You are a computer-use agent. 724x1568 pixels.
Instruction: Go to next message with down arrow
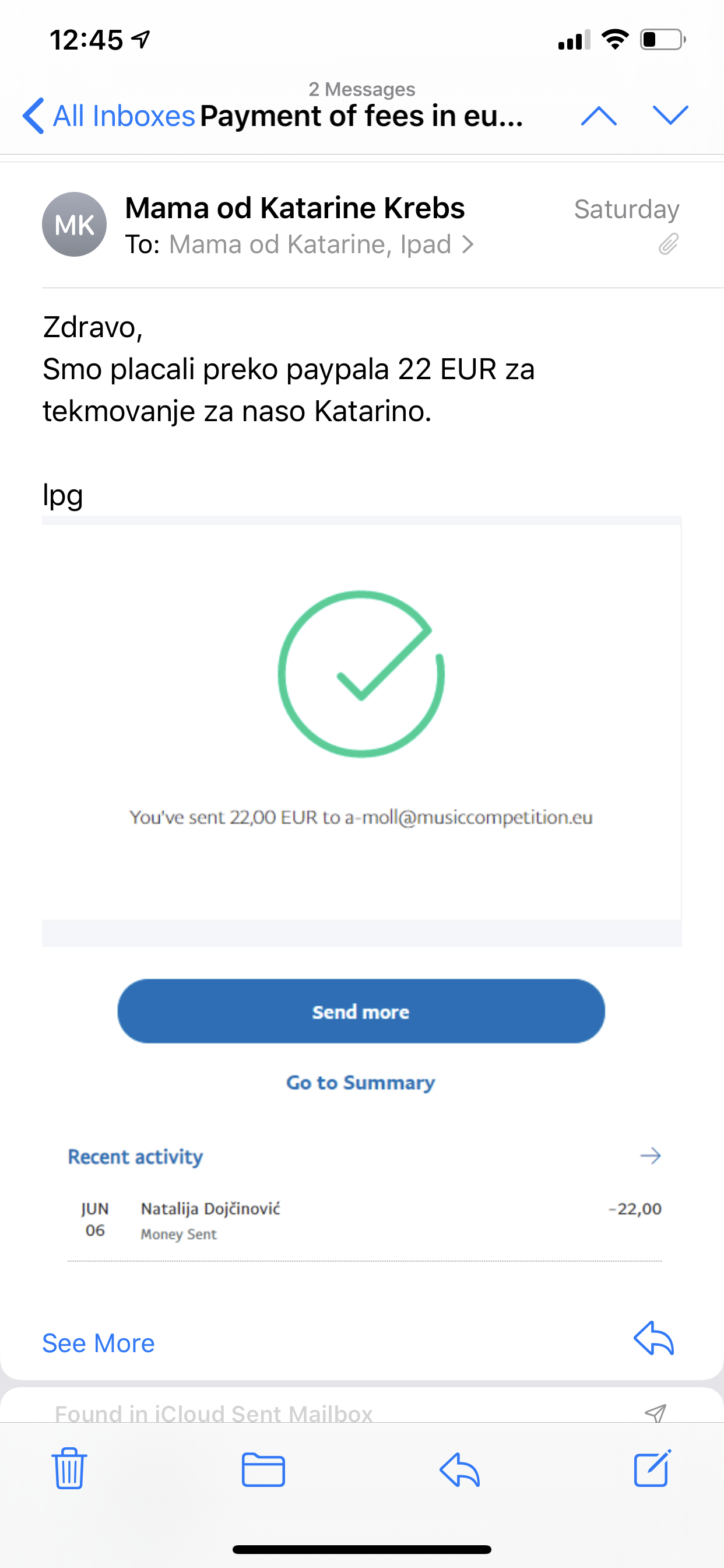tap(670, 115)
